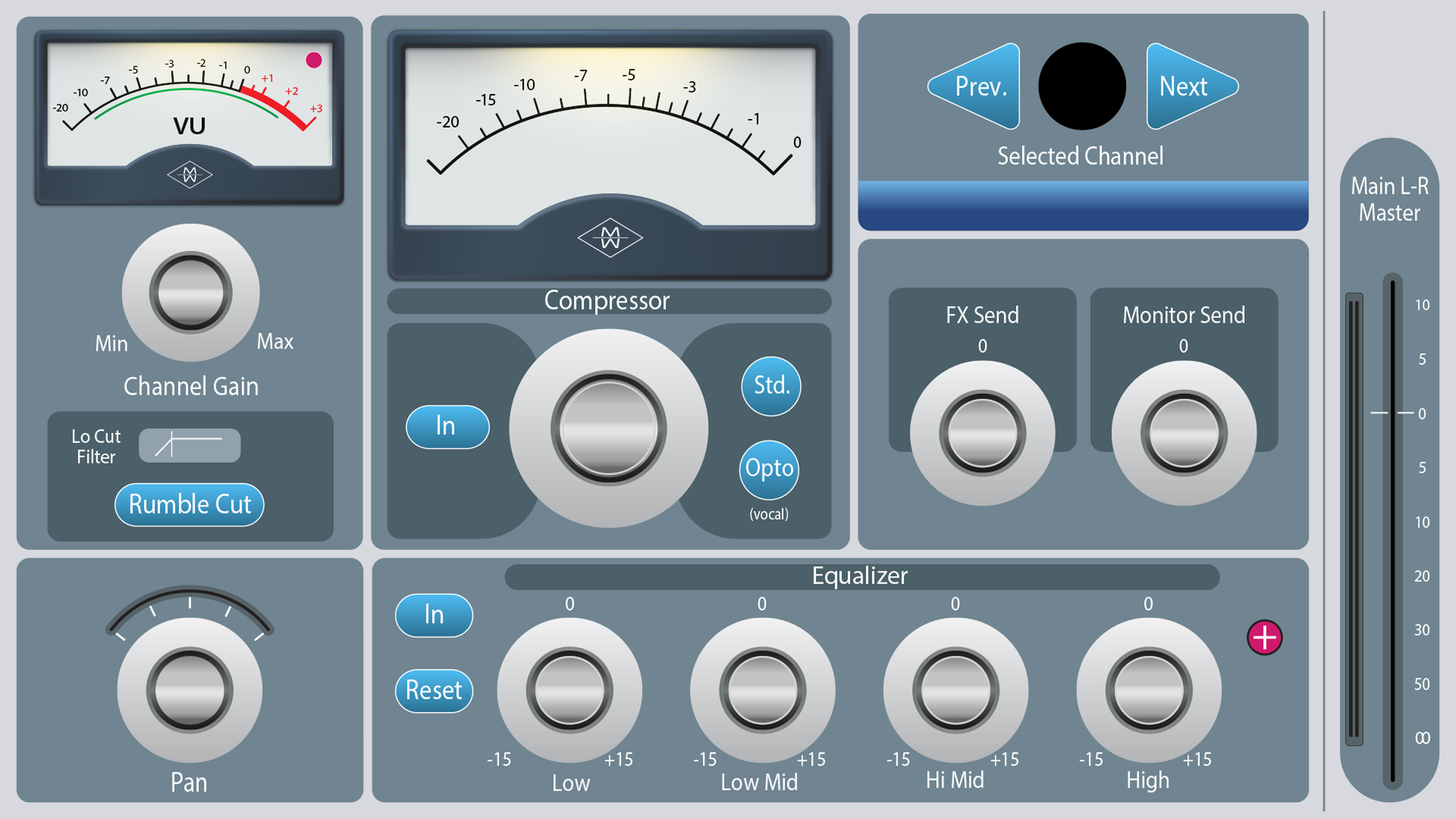Click the large Compressor knob

pos(608,428)
